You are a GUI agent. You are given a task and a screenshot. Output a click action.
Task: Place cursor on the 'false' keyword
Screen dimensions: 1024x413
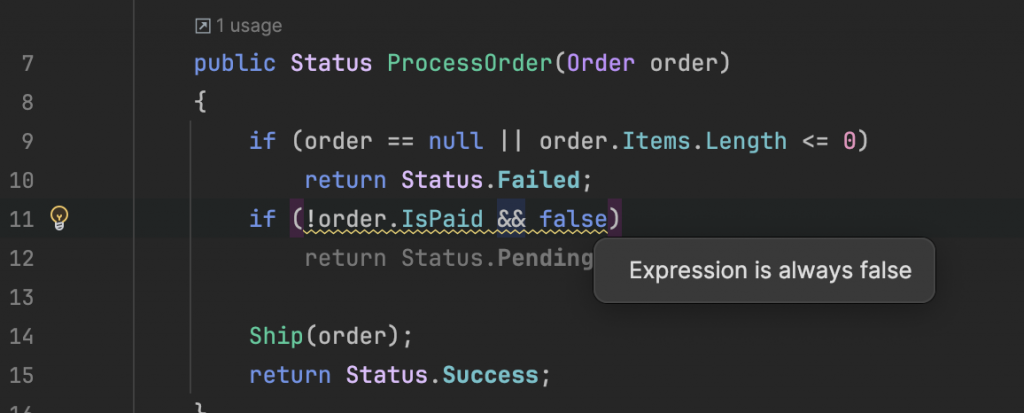(573, 219)
